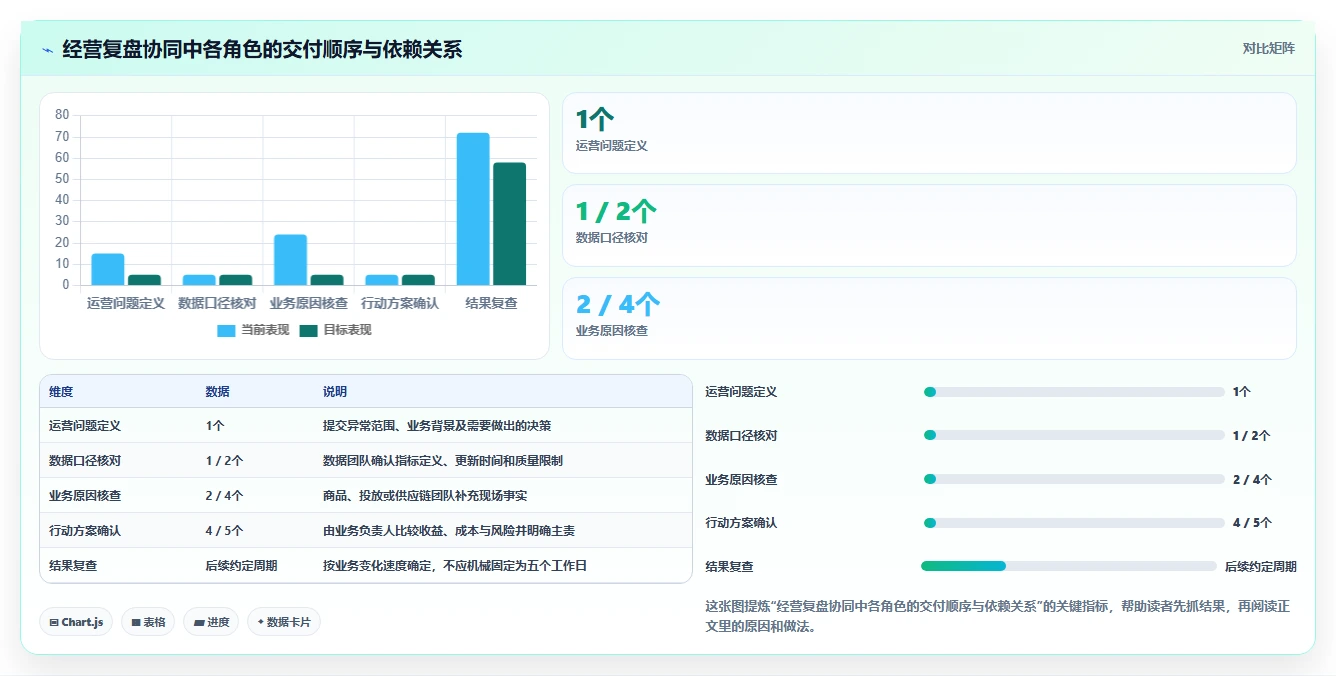Select the 运营问题定义 table row cell
The image size is (1336, 676).
tap(85, 425)
